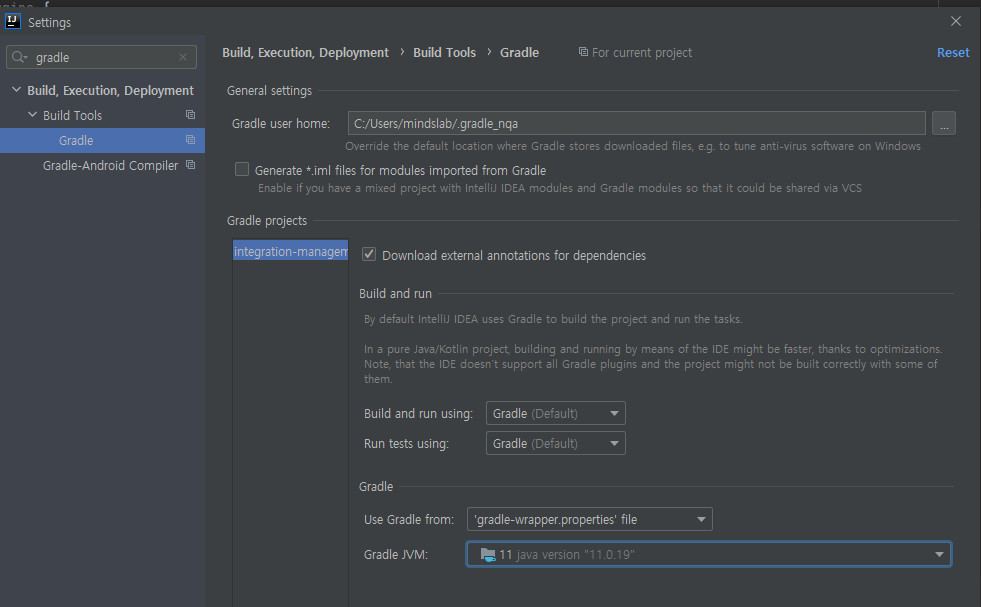Collapse the Build Tools tree node
The image size is (981, 607).
pos(33,115)
